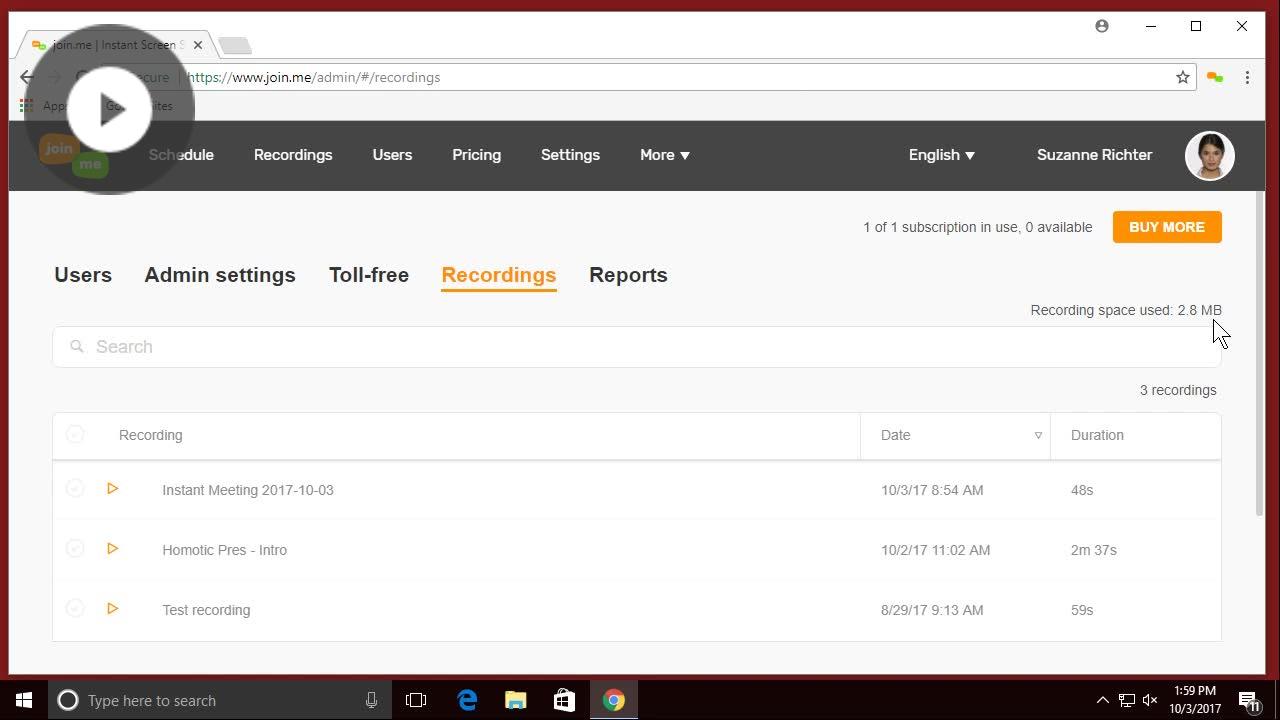
Task: Click the date 10/2/17 11:02 AM
Action: [x=936, y=550]
